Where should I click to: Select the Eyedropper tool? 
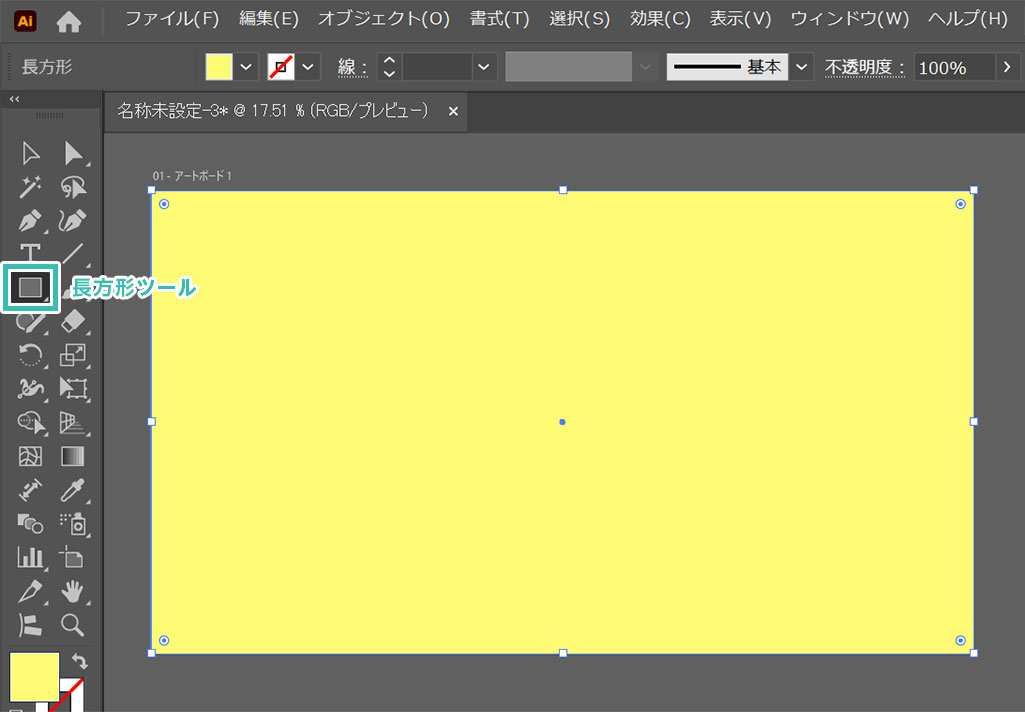73,490
